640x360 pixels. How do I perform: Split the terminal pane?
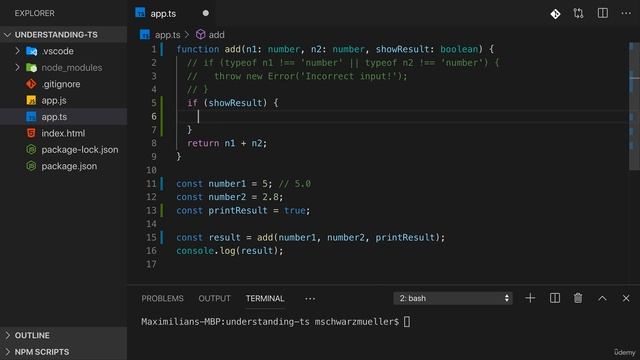pyautogui.click(x=555, y=298)
